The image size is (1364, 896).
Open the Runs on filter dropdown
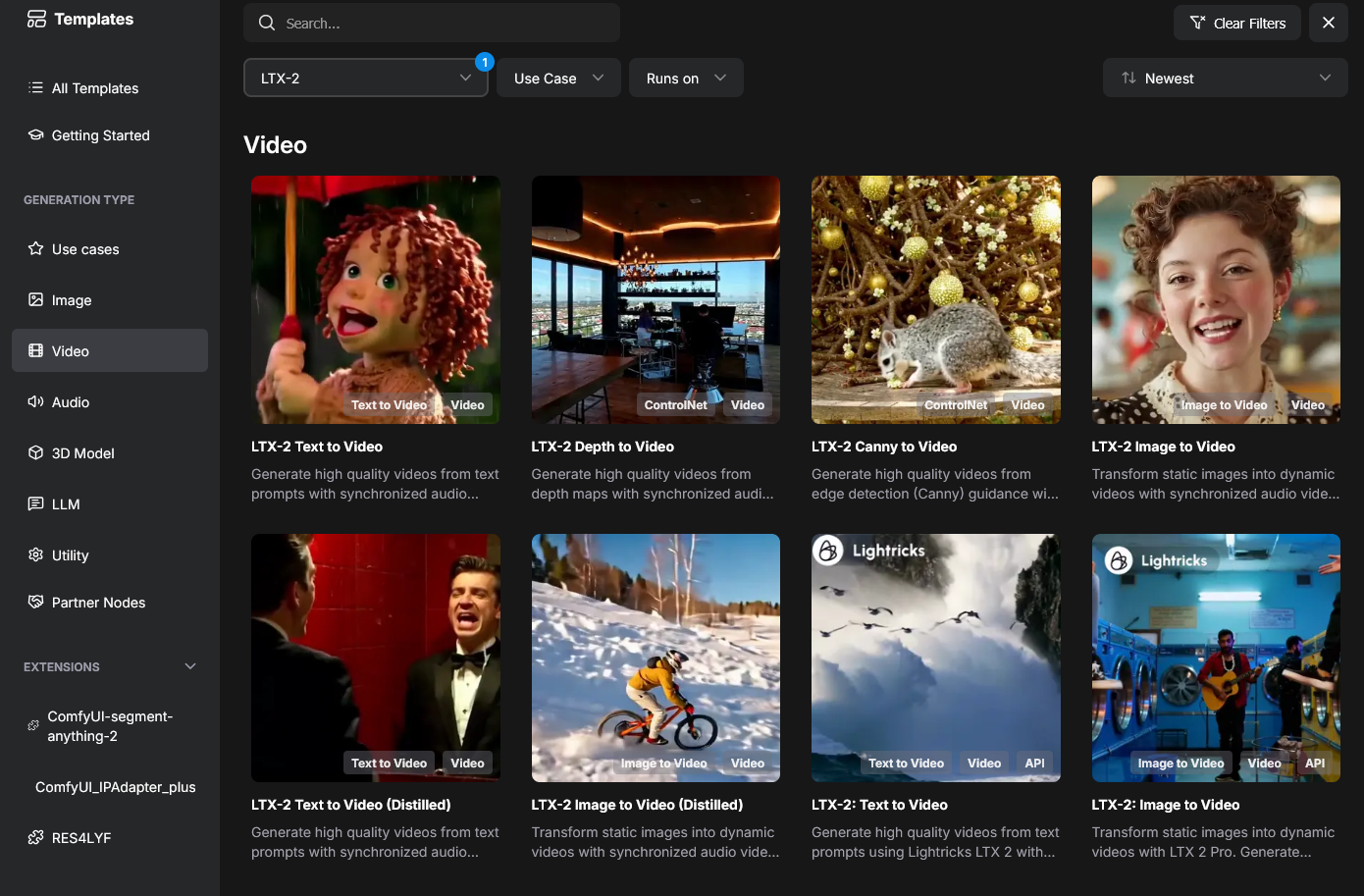(x=686, y=78)
